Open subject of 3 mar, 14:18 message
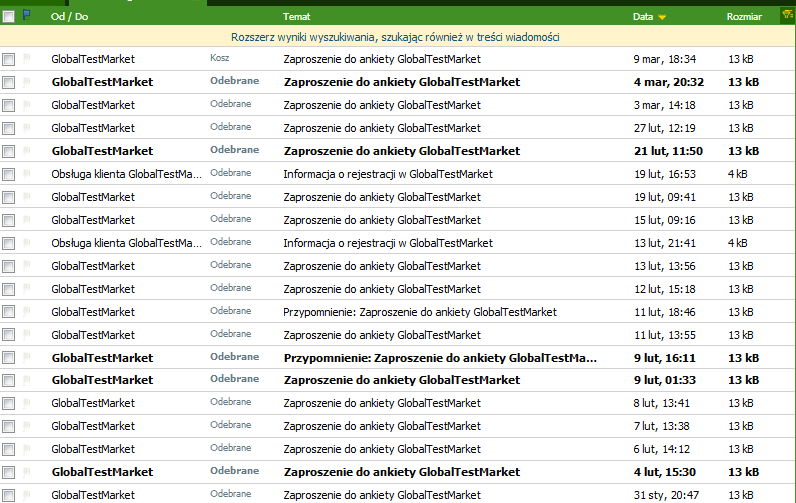 click(x=382, y=105)
